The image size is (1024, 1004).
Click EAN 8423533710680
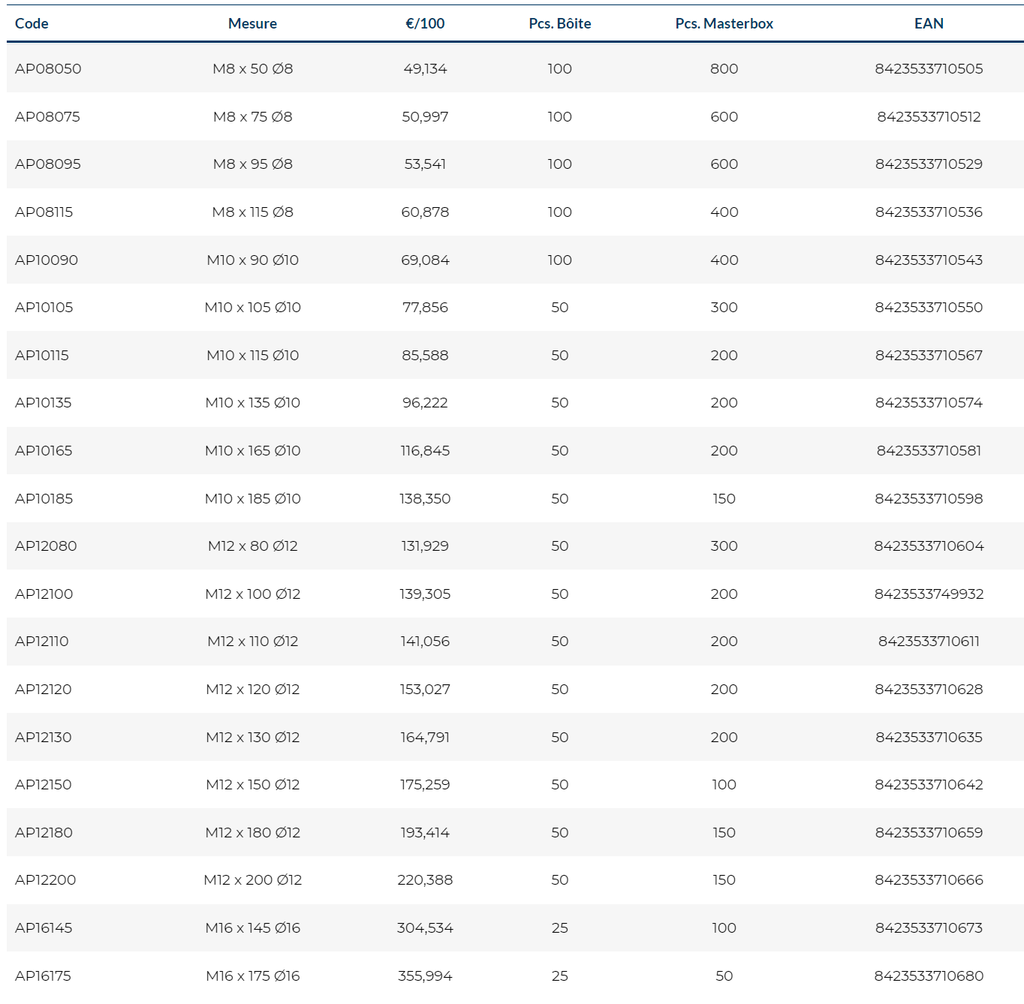point(929,976)
